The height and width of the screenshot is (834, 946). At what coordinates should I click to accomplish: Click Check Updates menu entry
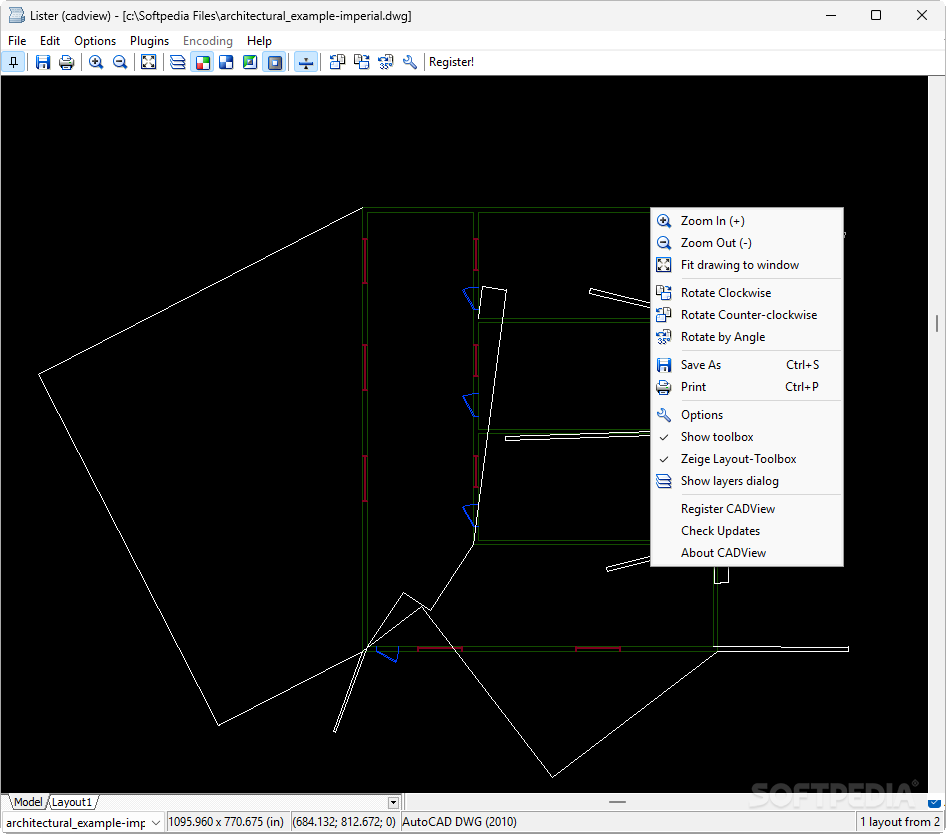click(x=747, y=530)
